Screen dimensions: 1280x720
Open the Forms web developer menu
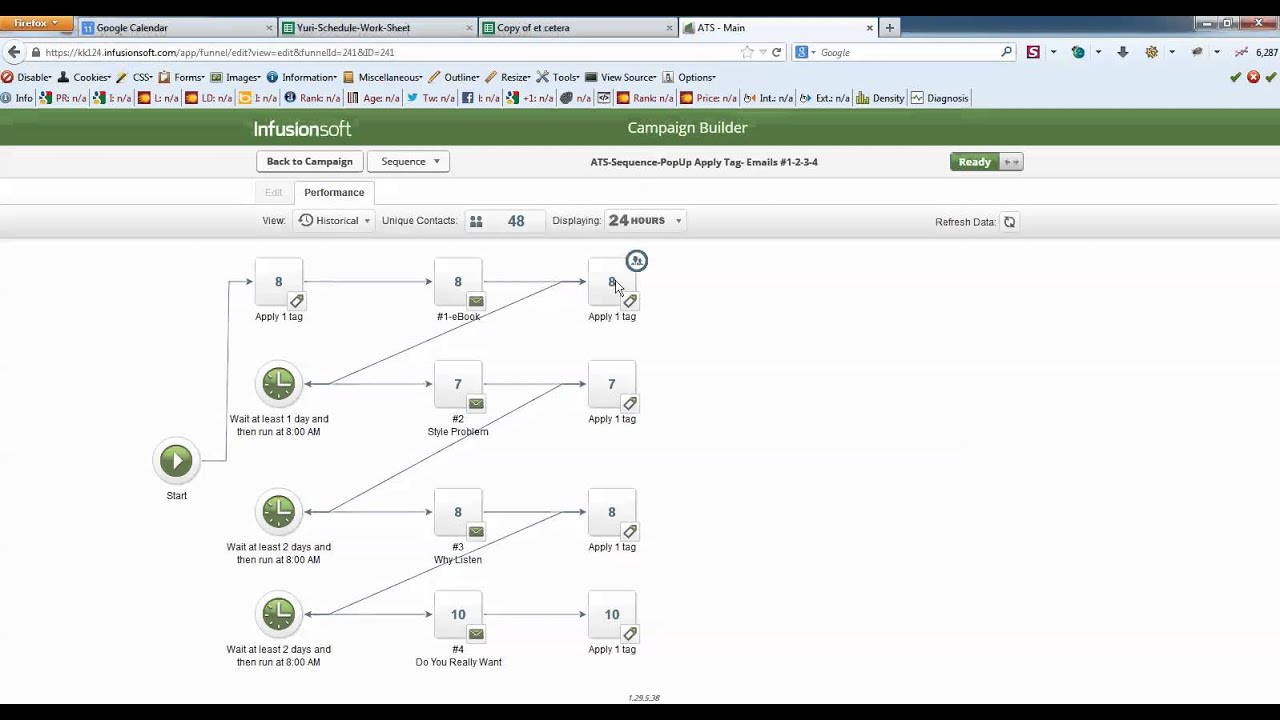pos(181,77)
